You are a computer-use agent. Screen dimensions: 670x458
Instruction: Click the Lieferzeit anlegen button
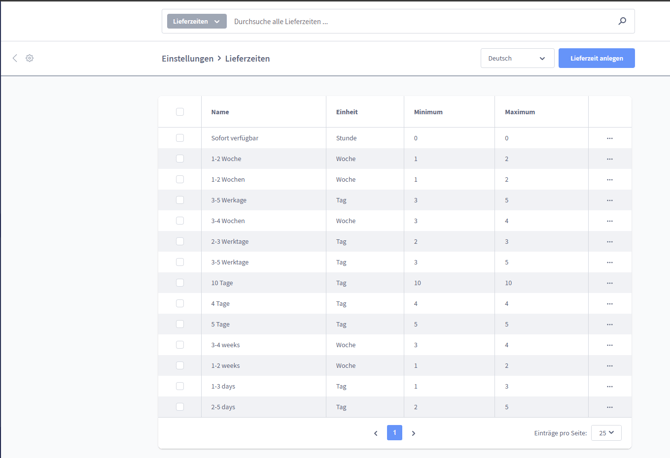point(596,58)
